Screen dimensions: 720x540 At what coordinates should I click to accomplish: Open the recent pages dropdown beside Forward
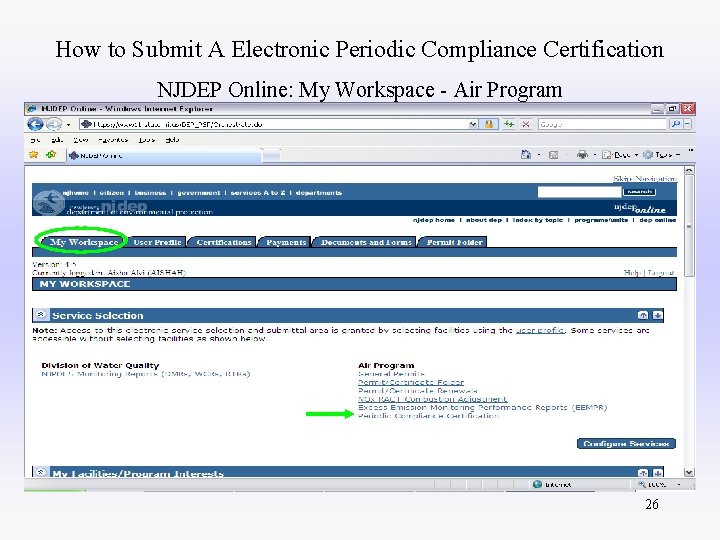(68, 124)
